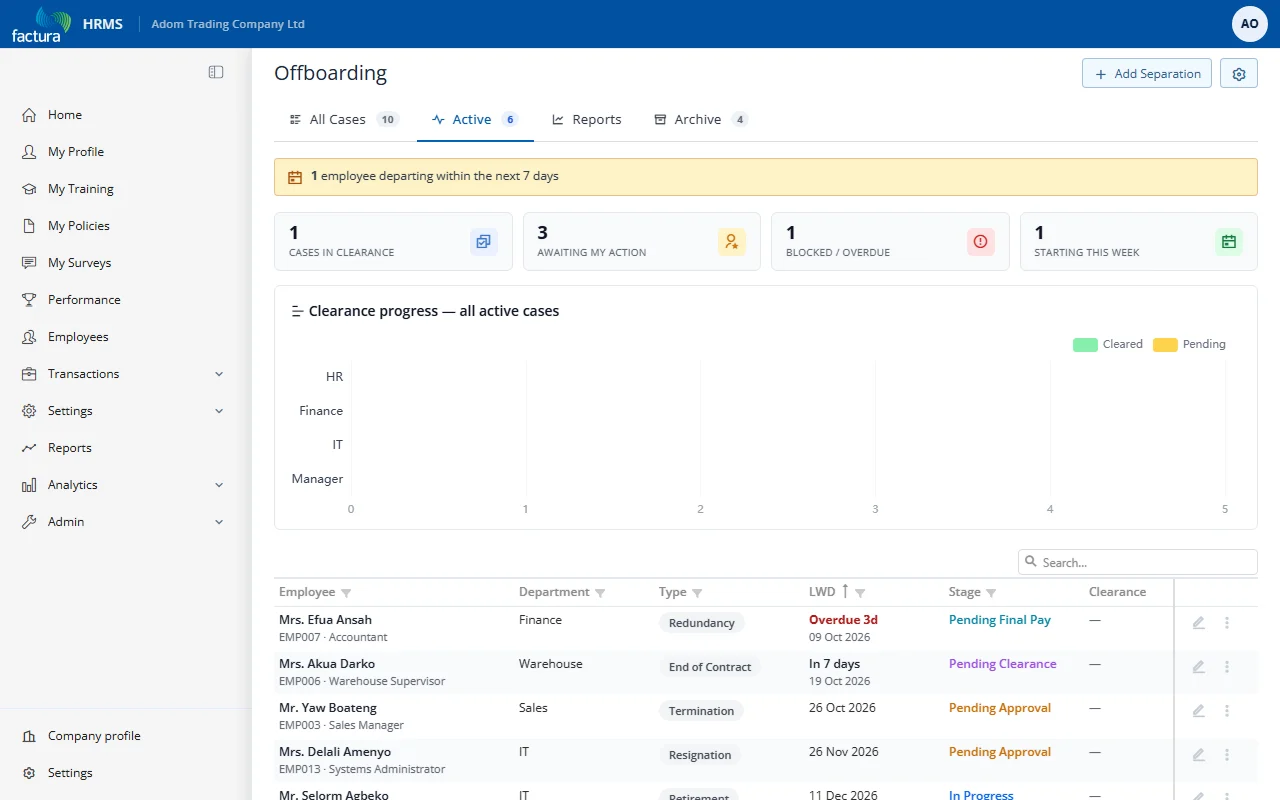The width and height of the screenshot is (1280, 800).
Task: Select the Active tab
Action: tap(475, 119)
